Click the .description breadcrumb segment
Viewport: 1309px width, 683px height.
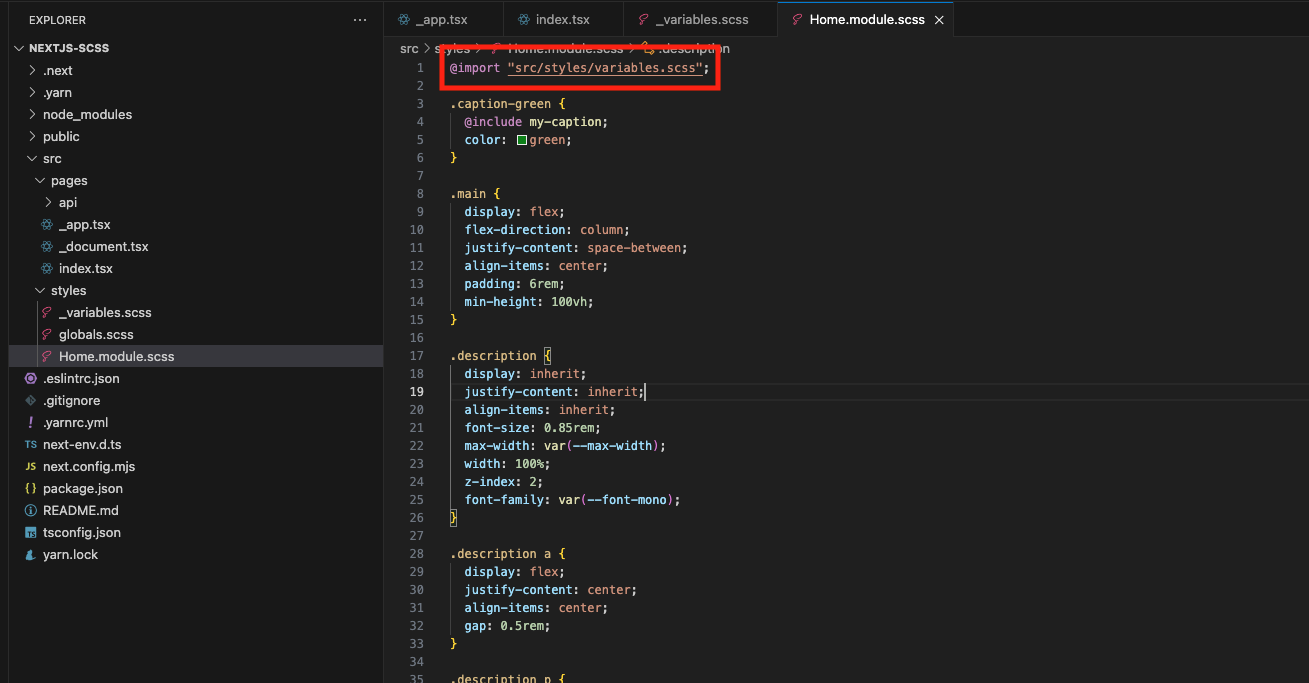693,48
